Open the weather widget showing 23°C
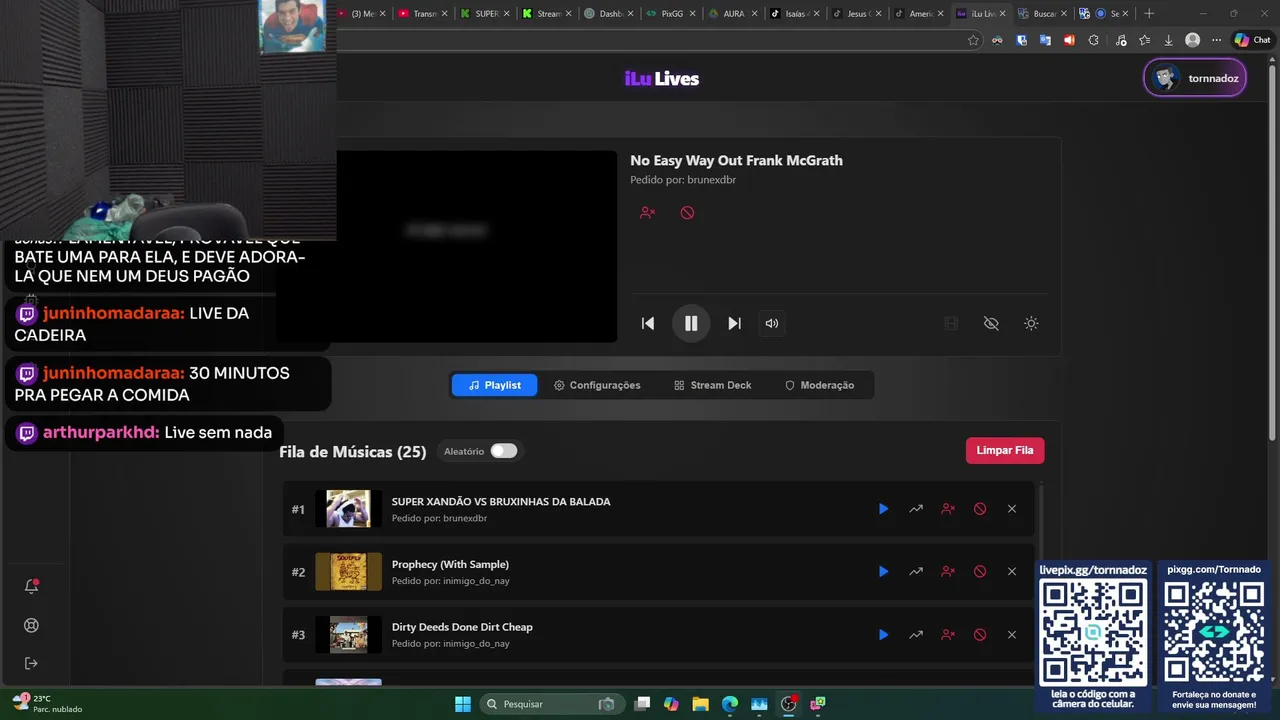This screenshot has height=720, width=1280. [x=47, y=704]
